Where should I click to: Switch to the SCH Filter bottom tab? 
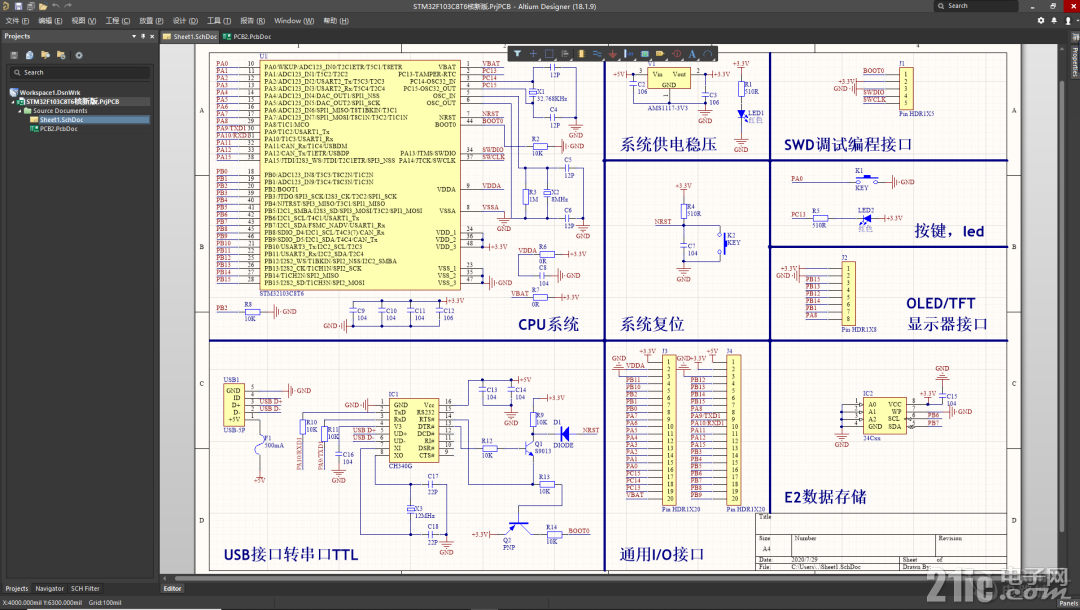tap(85, 589)
